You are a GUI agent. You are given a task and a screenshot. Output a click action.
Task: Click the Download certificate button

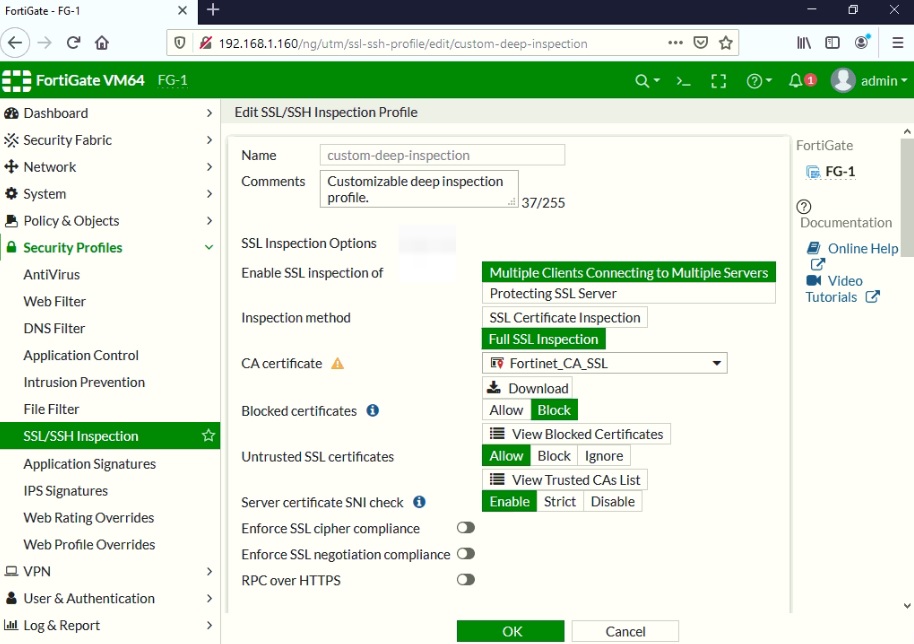(x=527, y=388)
